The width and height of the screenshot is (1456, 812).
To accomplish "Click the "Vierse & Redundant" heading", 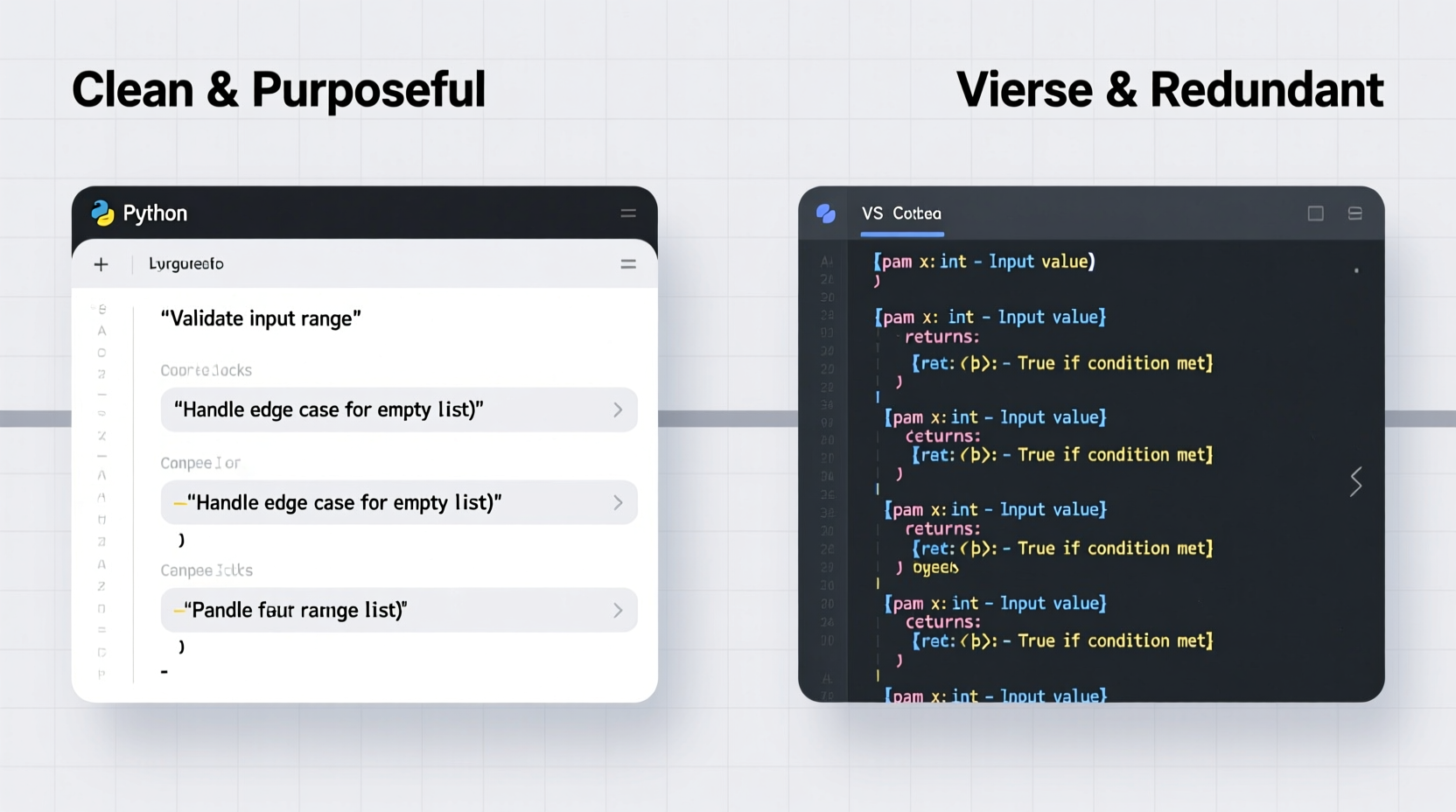I will pos(1170,90).
